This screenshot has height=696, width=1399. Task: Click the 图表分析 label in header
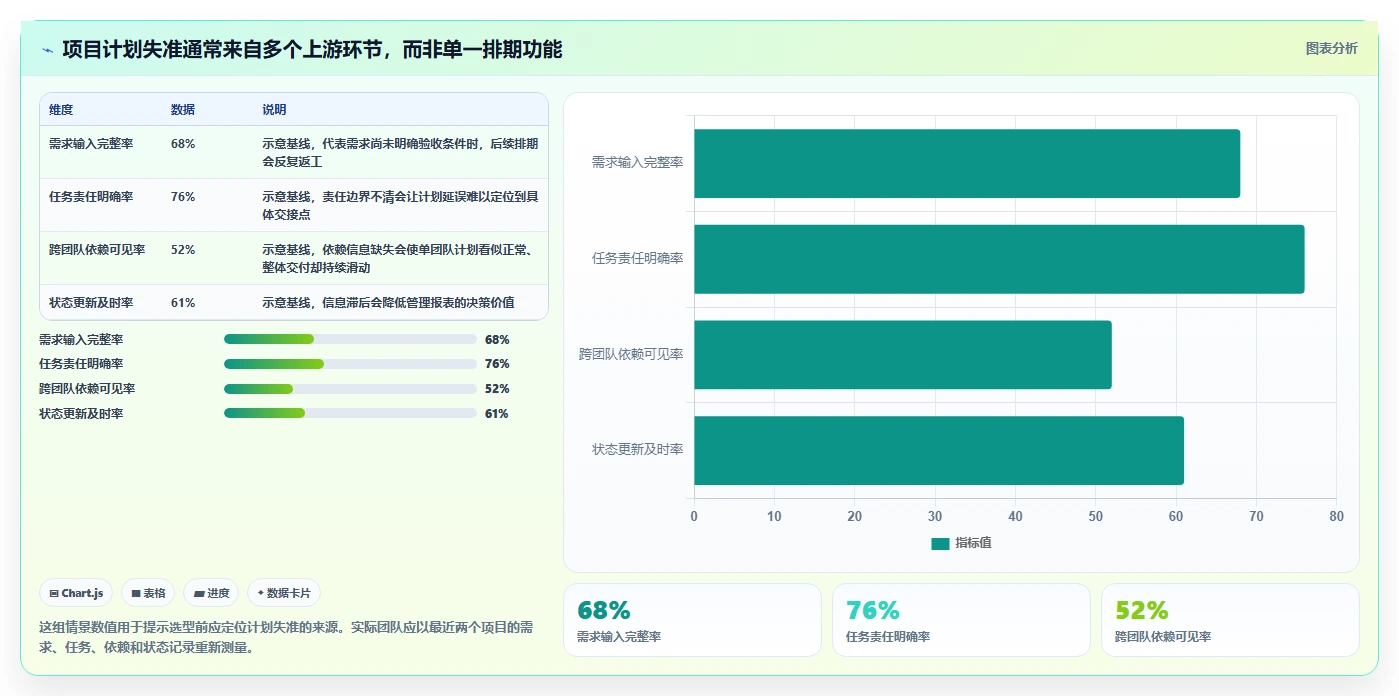tap(1331, 48)
